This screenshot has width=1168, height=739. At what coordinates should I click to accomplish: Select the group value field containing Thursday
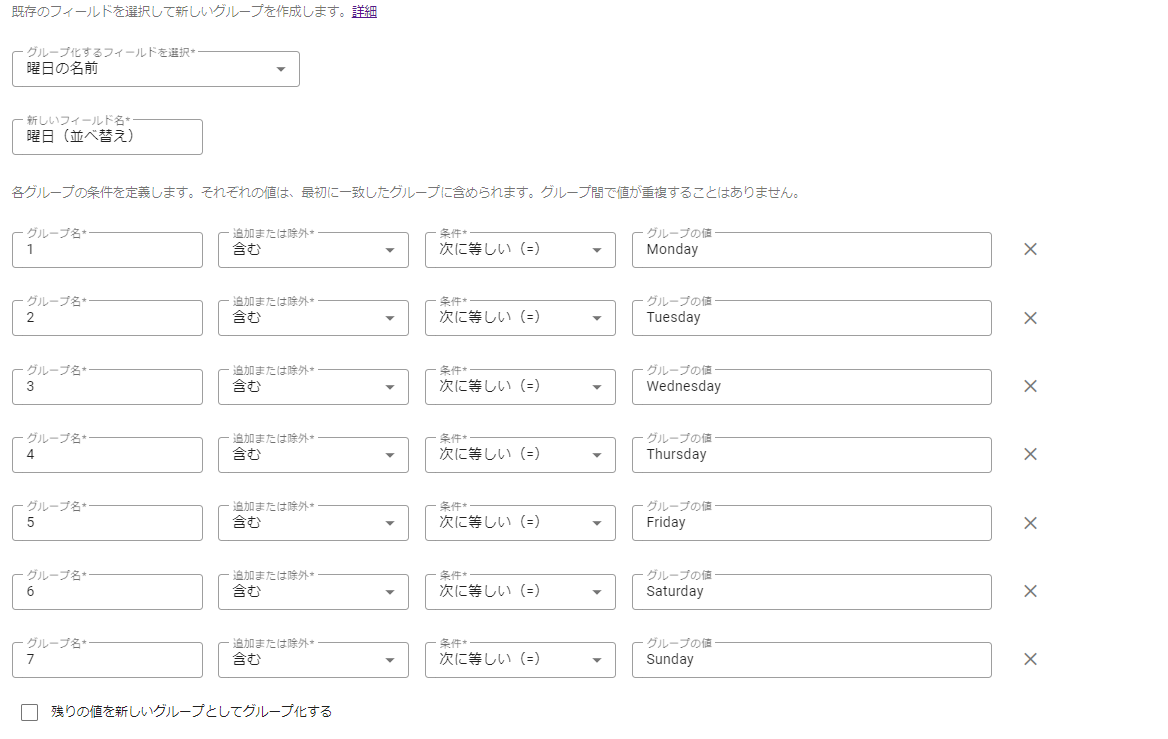coord(811,455)
